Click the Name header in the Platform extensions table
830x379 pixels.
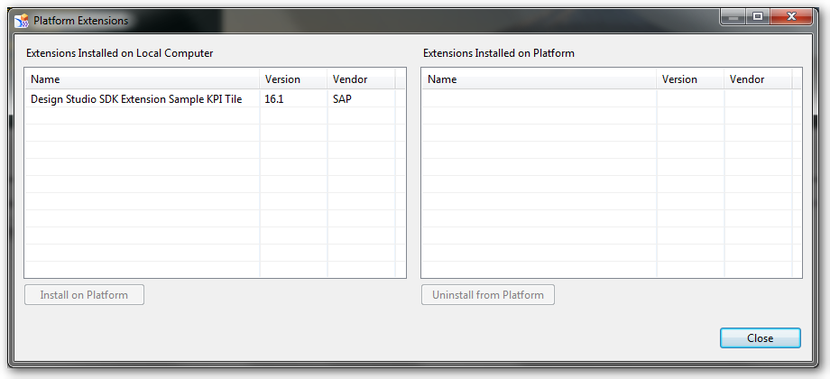pyautogui.click(x=539, y=79)
